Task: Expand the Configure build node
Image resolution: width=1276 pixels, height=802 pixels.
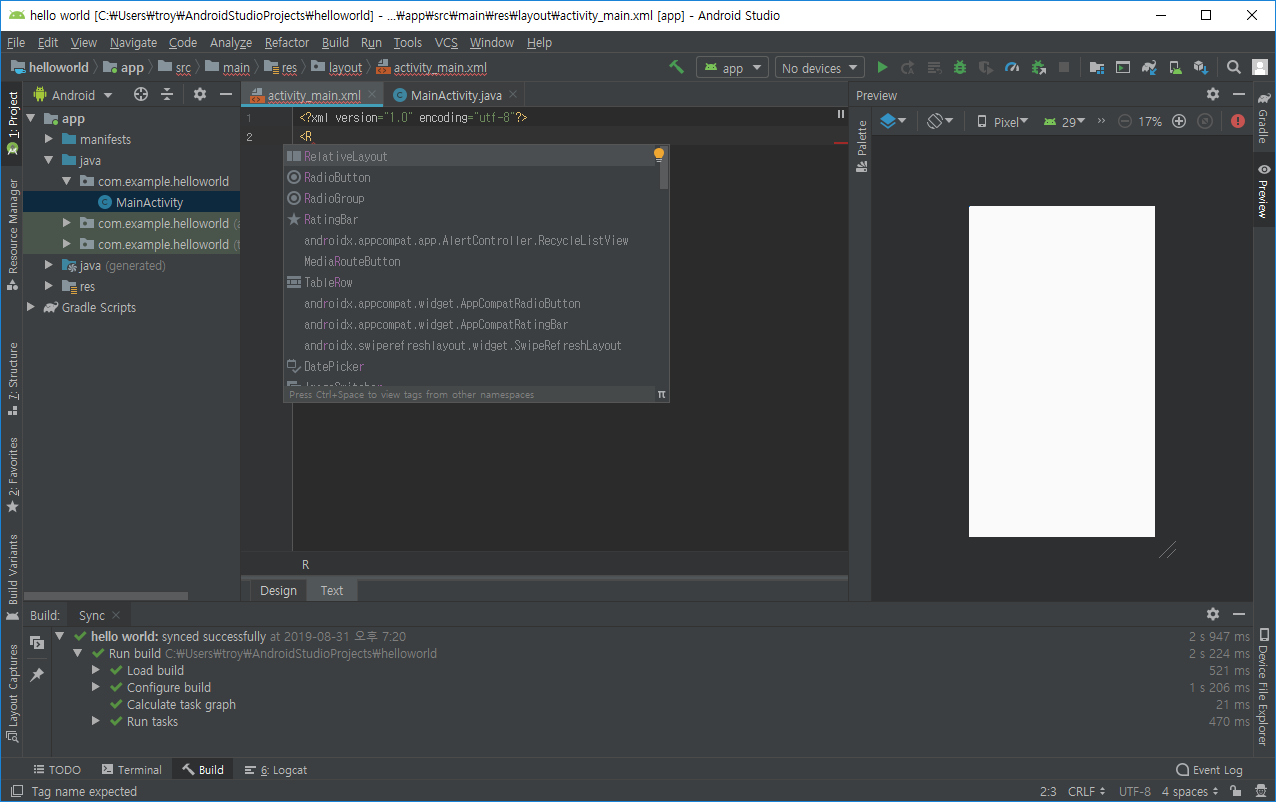Action: (x=96, y=687)
